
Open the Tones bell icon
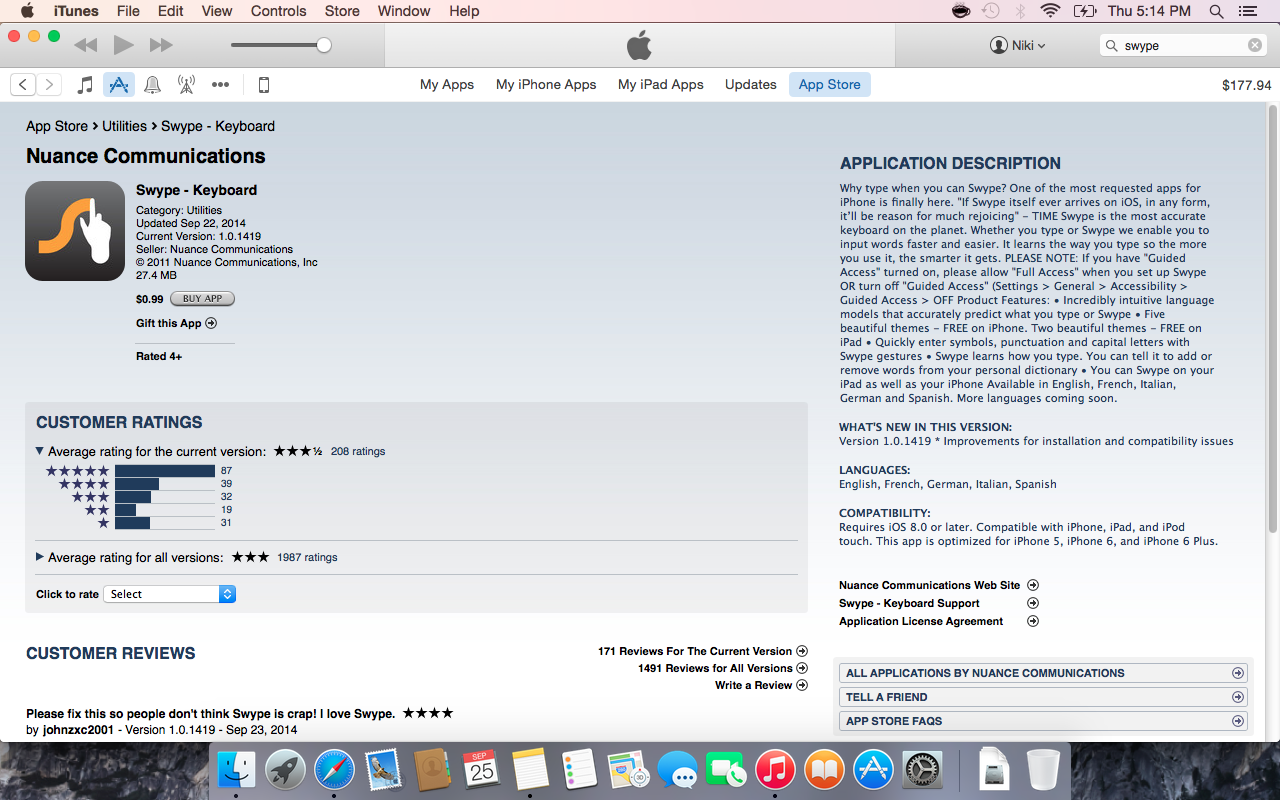(153, 85)
